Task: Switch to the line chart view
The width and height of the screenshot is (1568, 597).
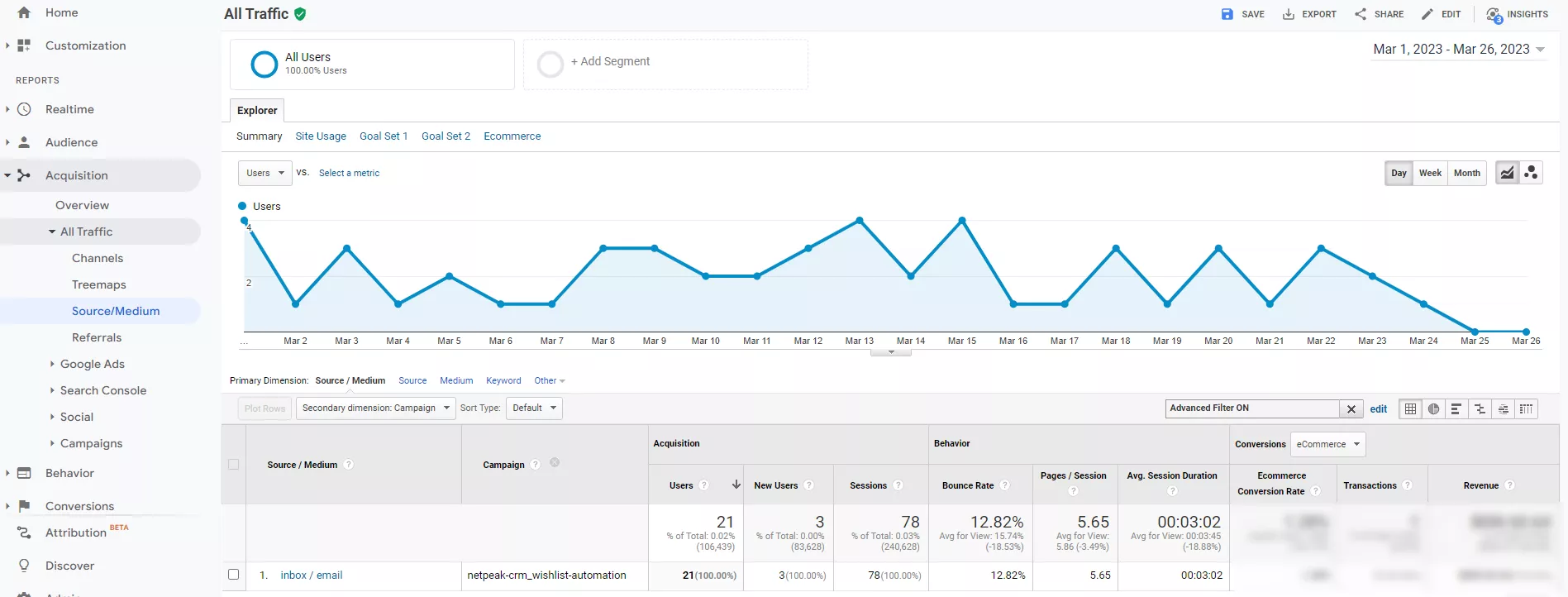Action: (1508, 173)
